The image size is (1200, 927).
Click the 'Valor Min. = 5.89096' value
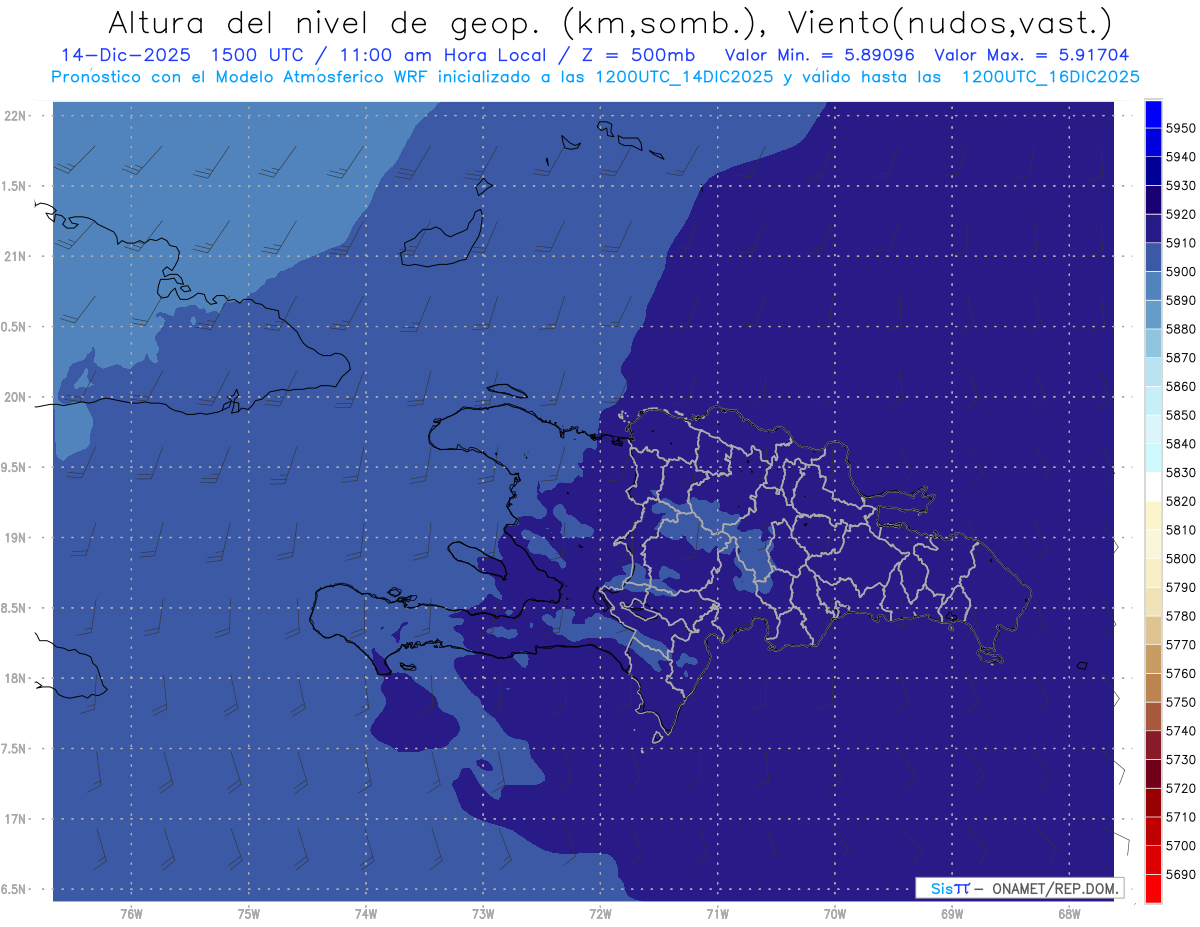click(x=820, y=55)
